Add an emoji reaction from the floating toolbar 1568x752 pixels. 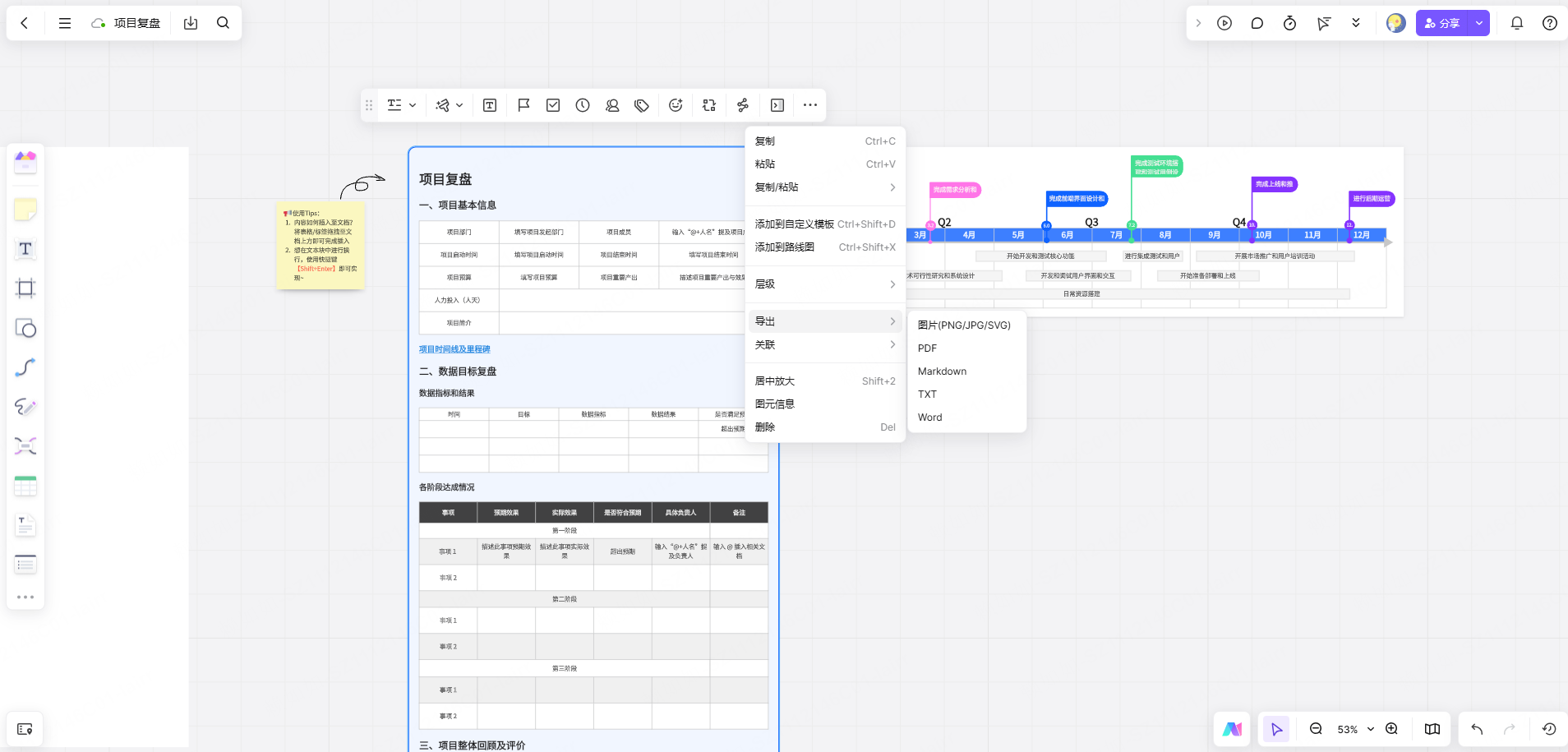coord(676,105)
